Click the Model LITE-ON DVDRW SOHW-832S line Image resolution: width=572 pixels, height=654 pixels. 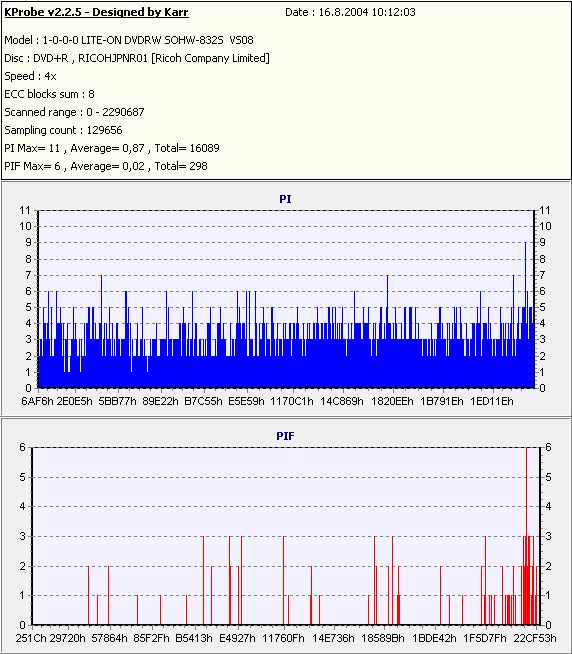click(129, 40)
